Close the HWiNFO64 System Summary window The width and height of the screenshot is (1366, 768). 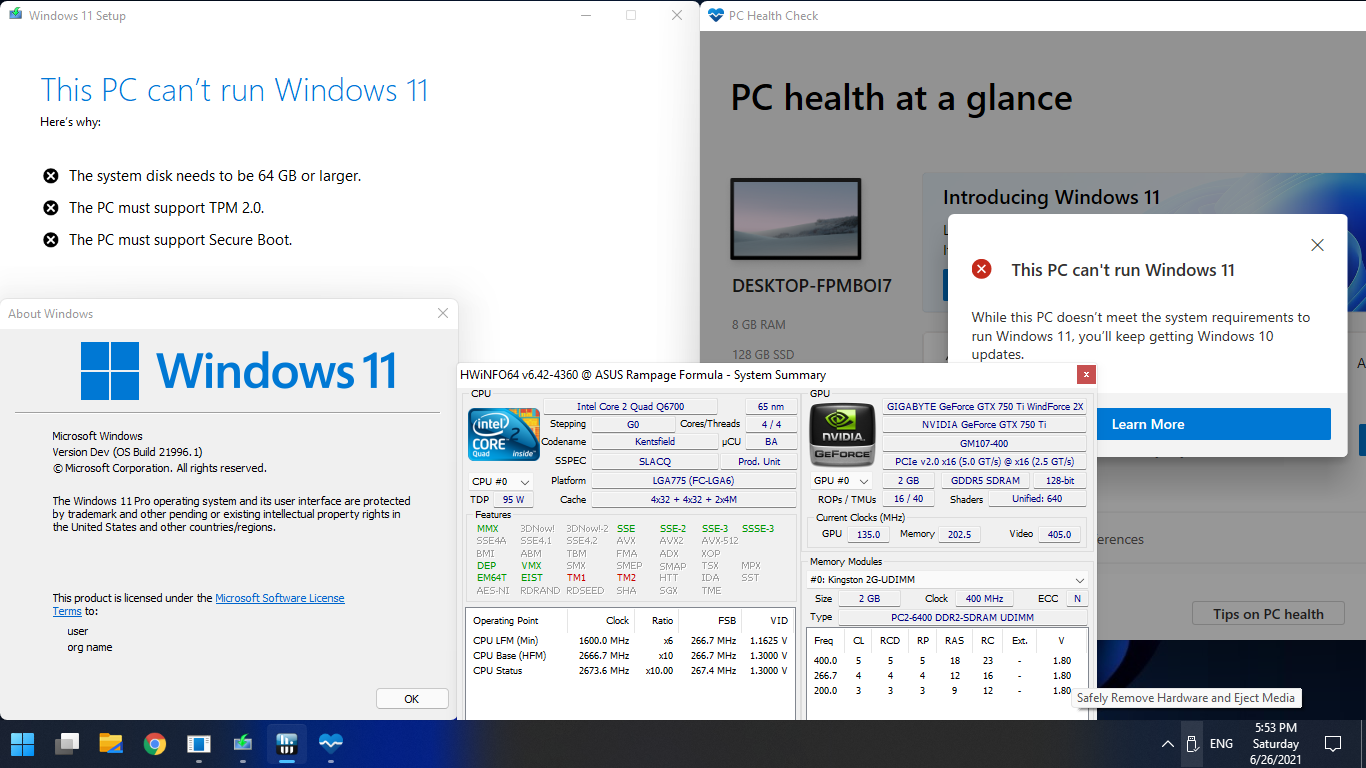[x=1086, y=375]
